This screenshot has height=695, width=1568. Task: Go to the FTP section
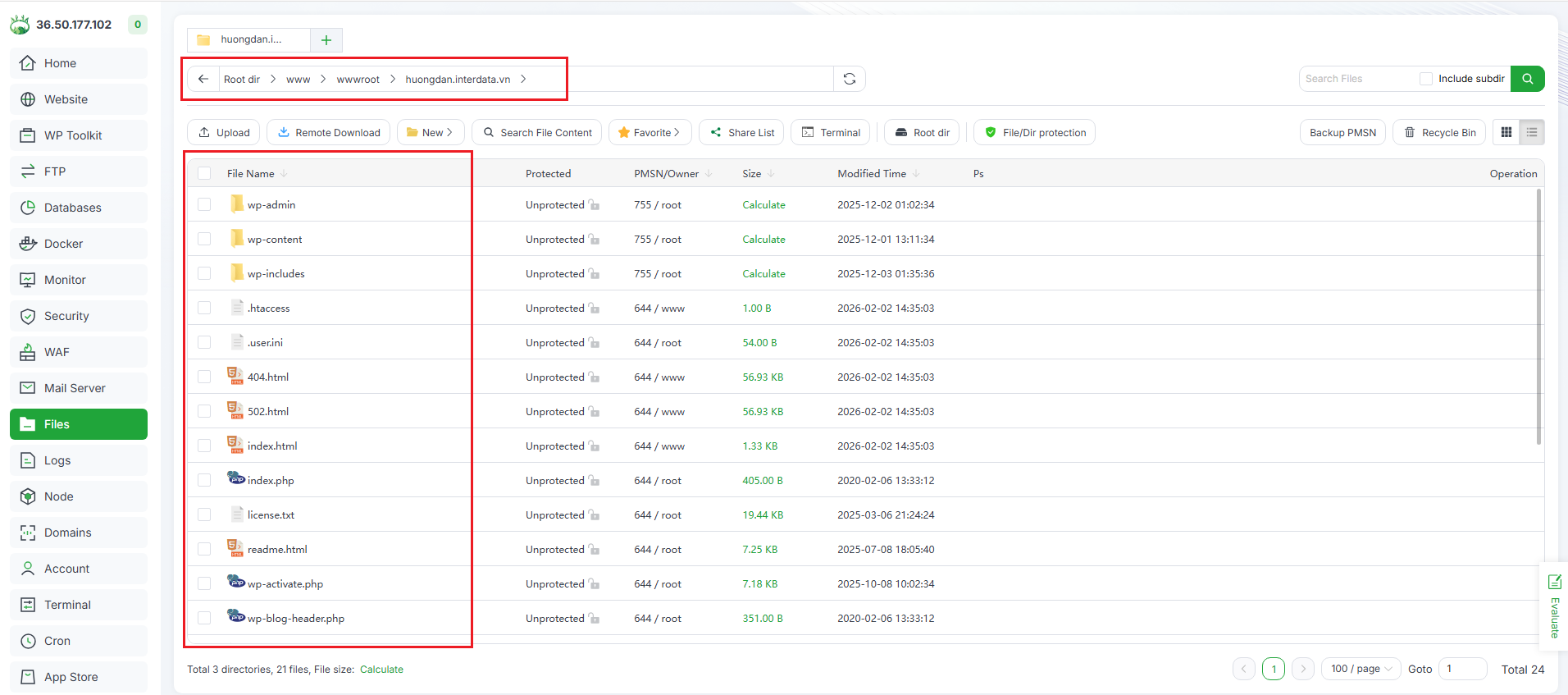click(x=79, y=171)
